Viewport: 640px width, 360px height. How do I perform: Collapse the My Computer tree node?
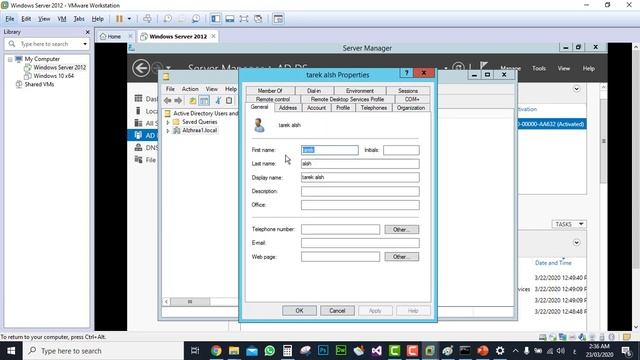pyautogui.click(x=10, y=59)
